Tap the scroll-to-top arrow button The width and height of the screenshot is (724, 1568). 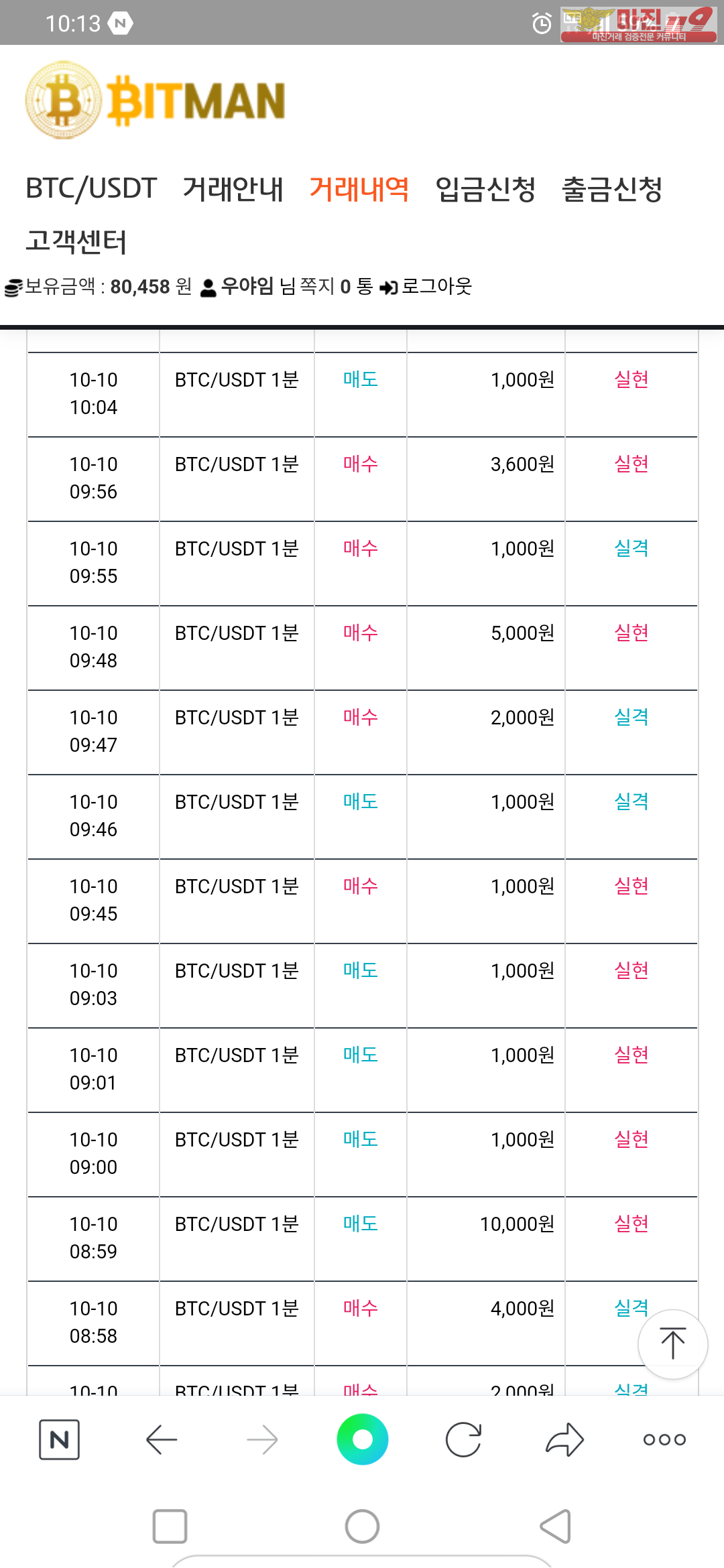pyautogui.click(x=672, y=1344)
